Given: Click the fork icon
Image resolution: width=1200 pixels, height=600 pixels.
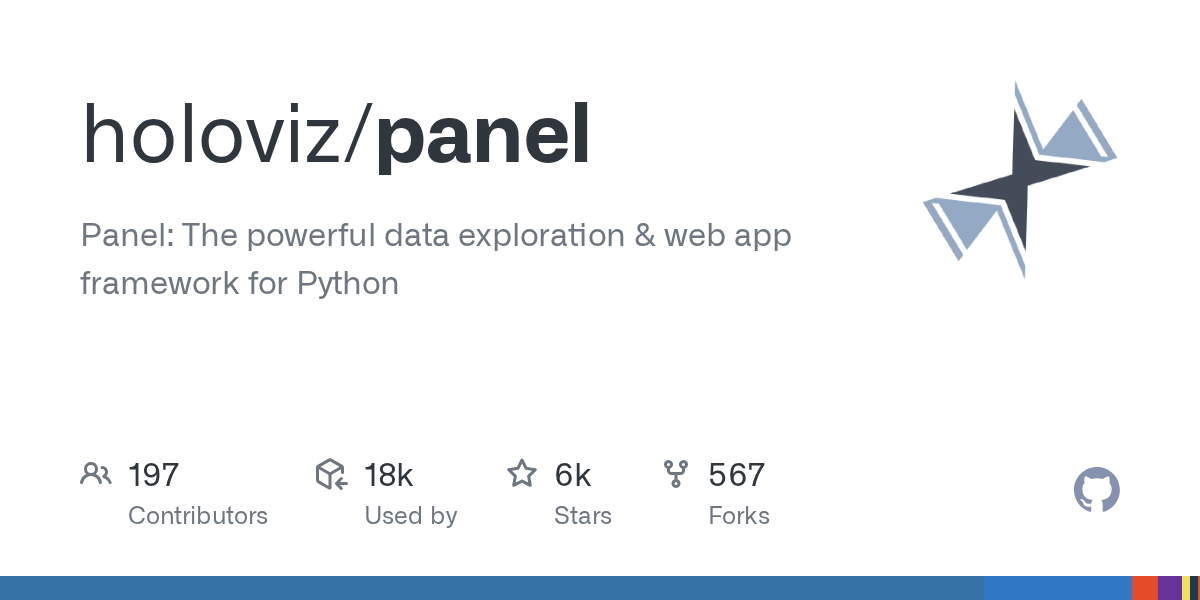Looking at the screenshot, I should click(676, 474).
